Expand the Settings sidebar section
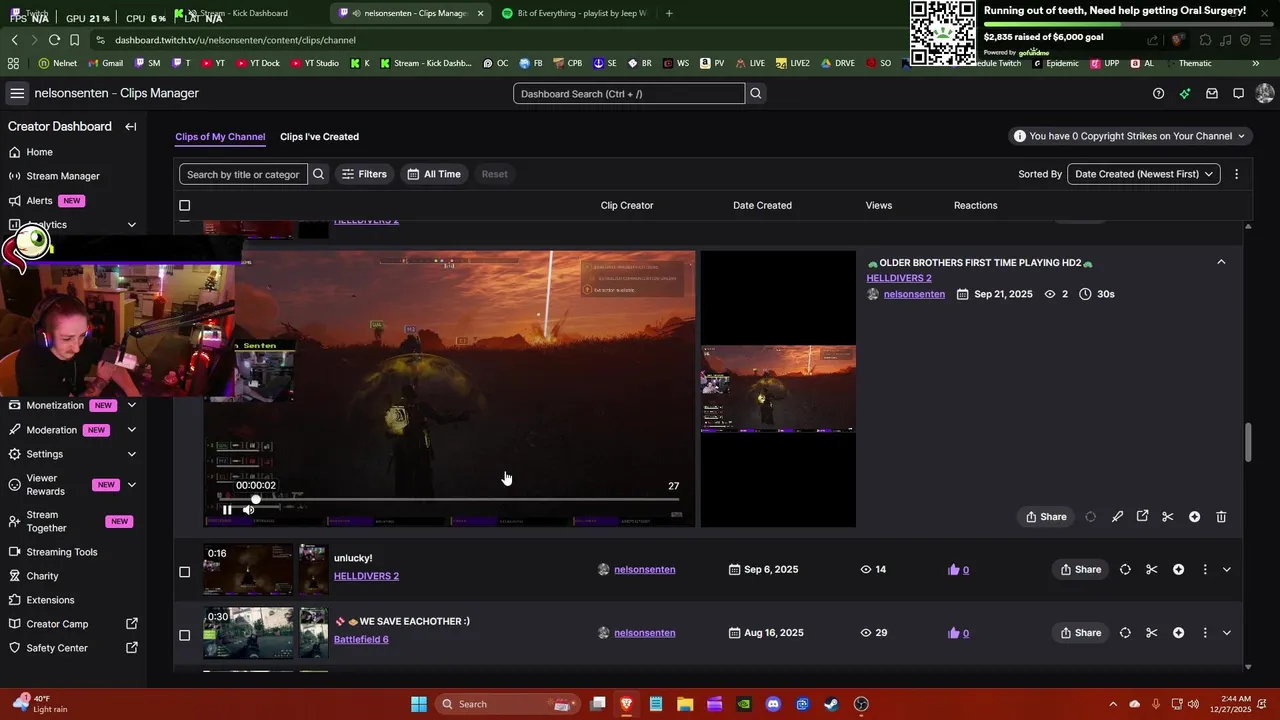This screenshot has height=720, width=1280. [x=131, y=454]
